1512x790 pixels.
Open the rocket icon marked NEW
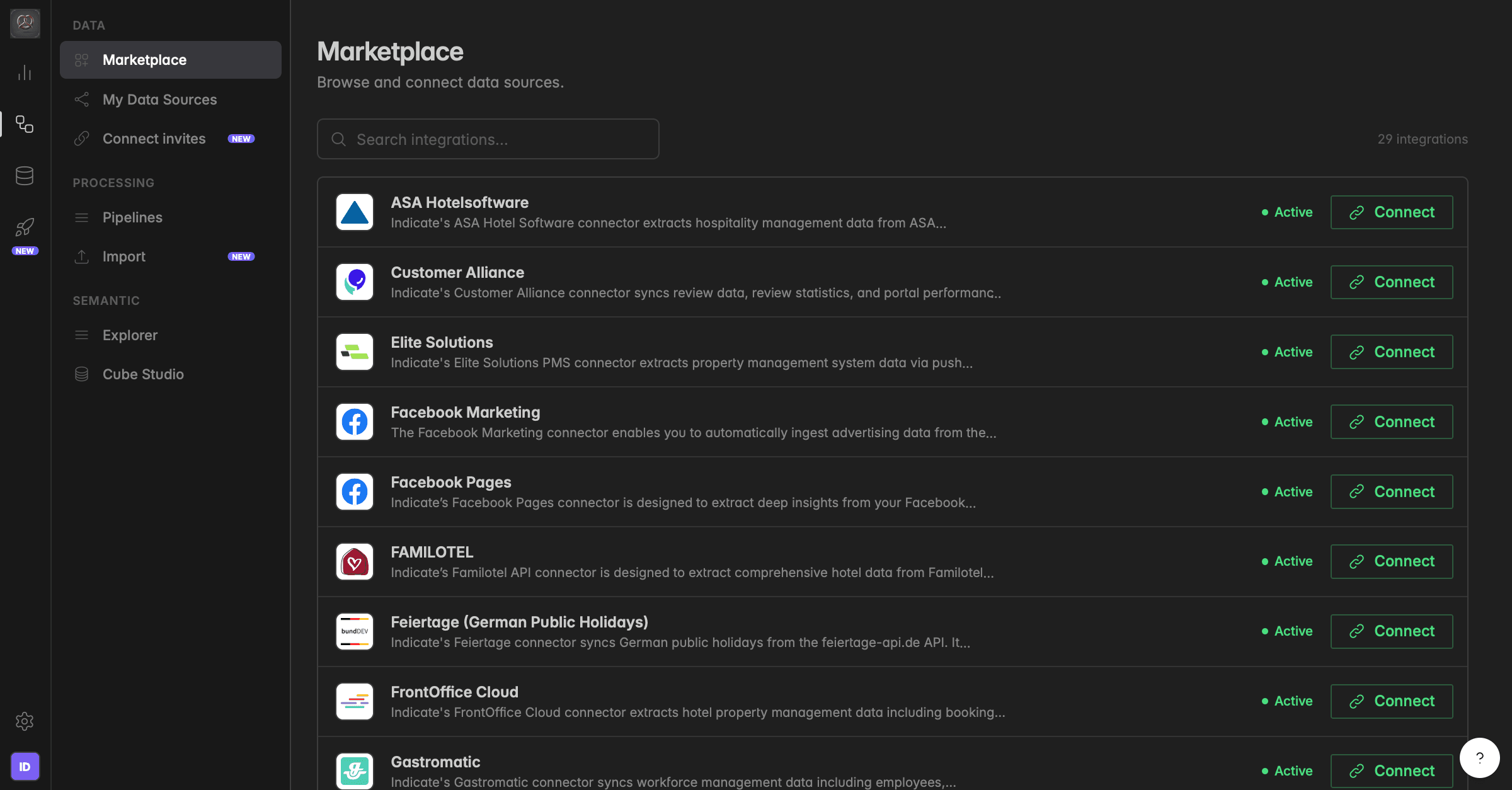[25, 227]
